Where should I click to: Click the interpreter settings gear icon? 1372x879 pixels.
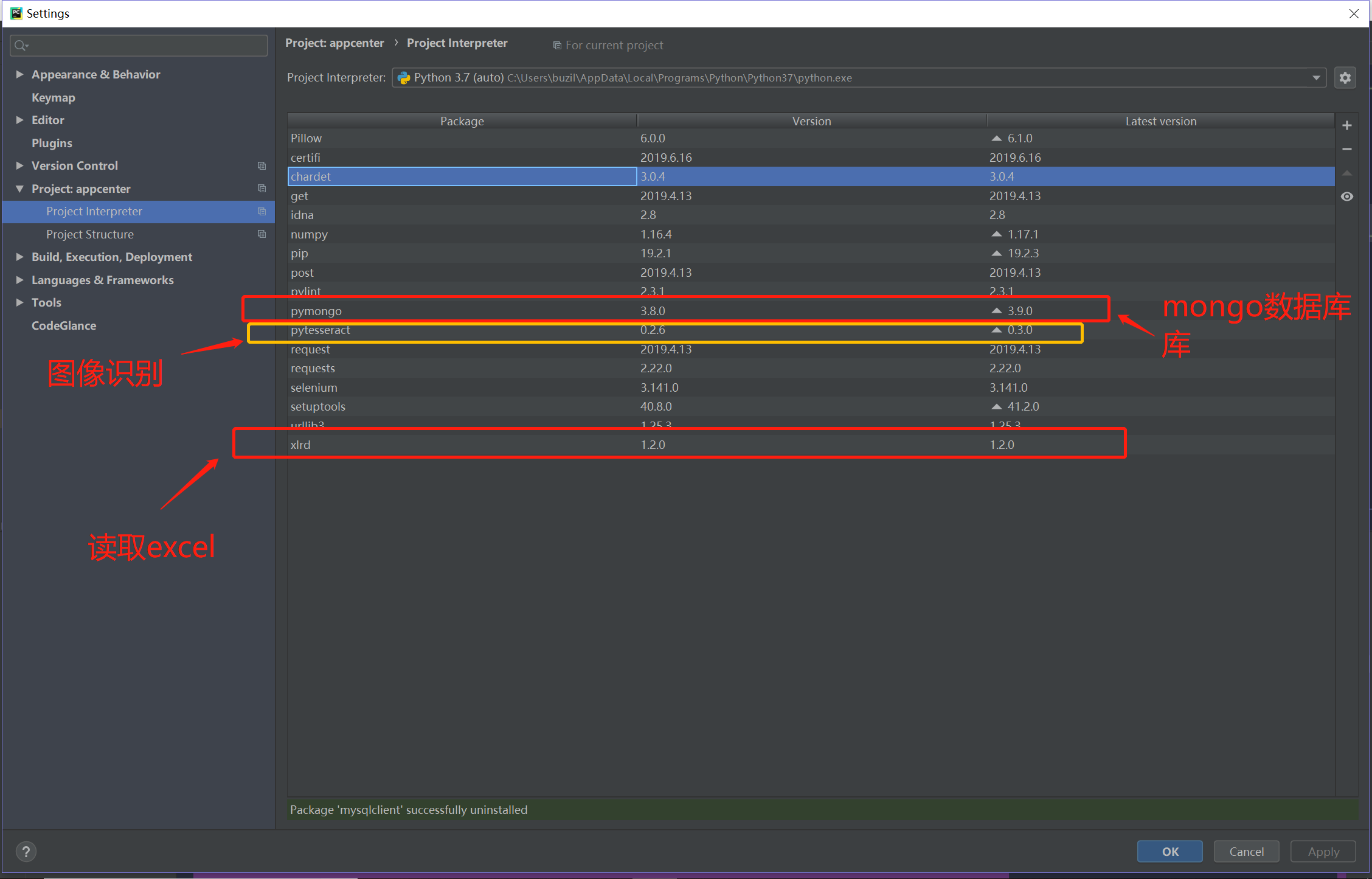1345,78
